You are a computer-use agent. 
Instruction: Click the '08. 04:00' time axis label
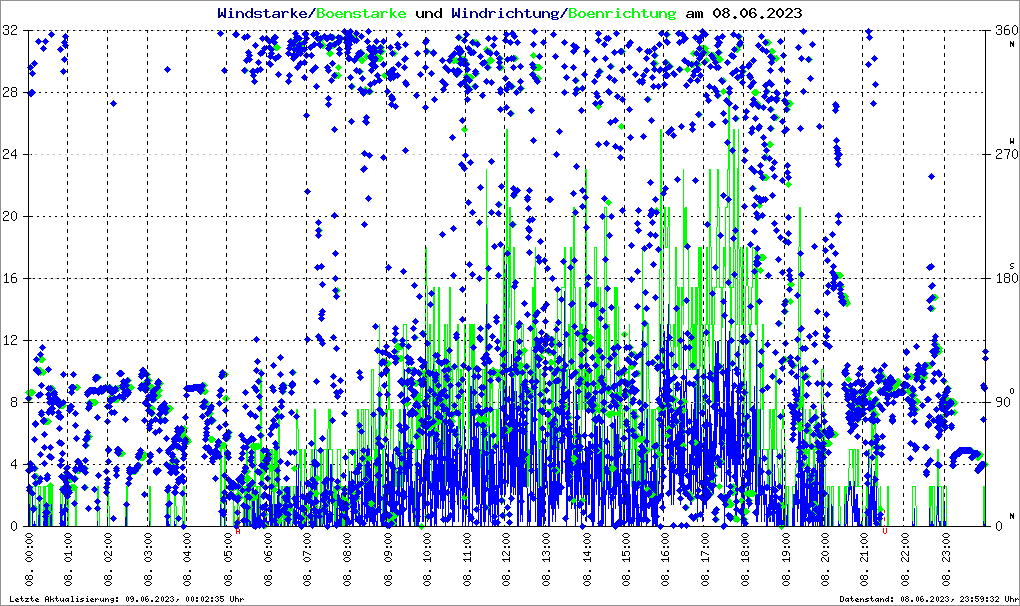[187, 560]
